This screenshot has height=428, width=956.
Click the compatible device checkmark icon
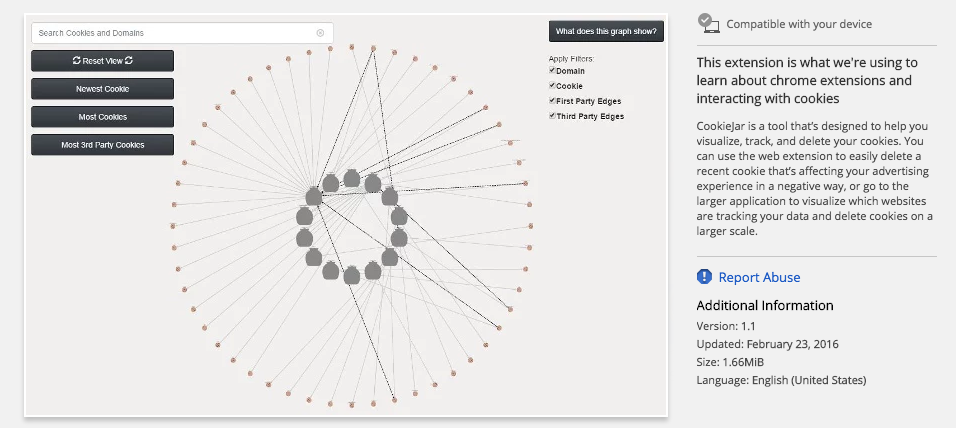708,22
